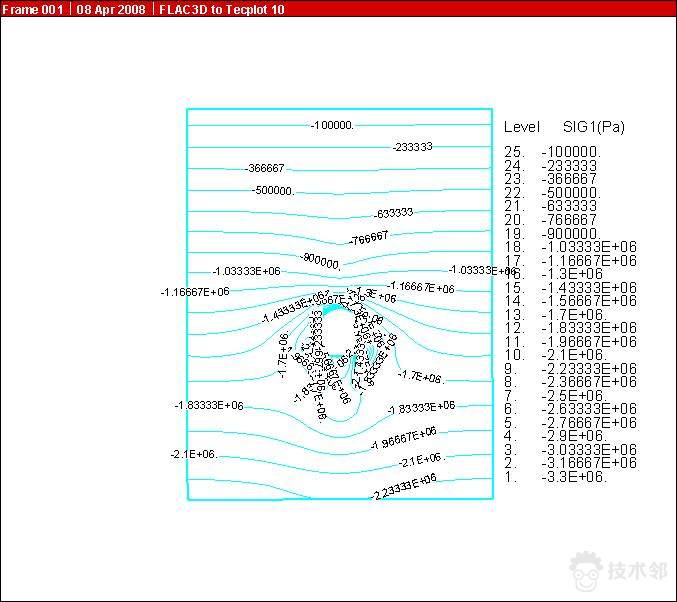Pick the -500000 contour label in plot
Screen dimensions: 677x602
[x=273, y=190]
